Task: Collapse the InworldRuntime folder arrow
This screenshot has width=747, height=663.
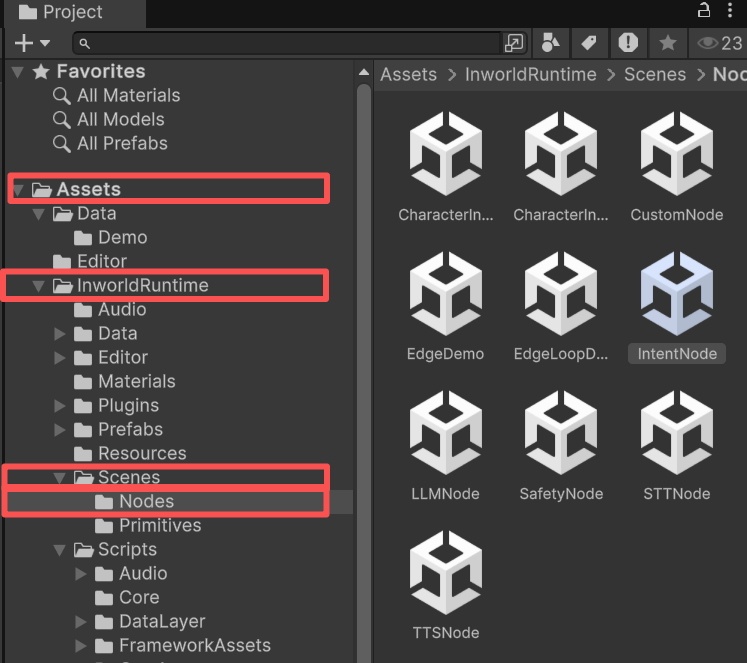Action: point(39,286)
